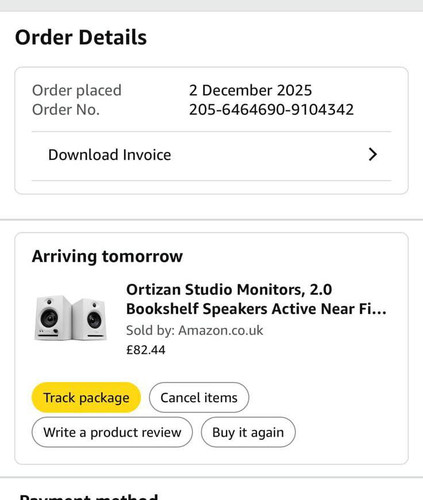This screenshot has height=500, width=423.
Task: Open the Ortizan Studio Monitors title line
Action: pos(229,289)
